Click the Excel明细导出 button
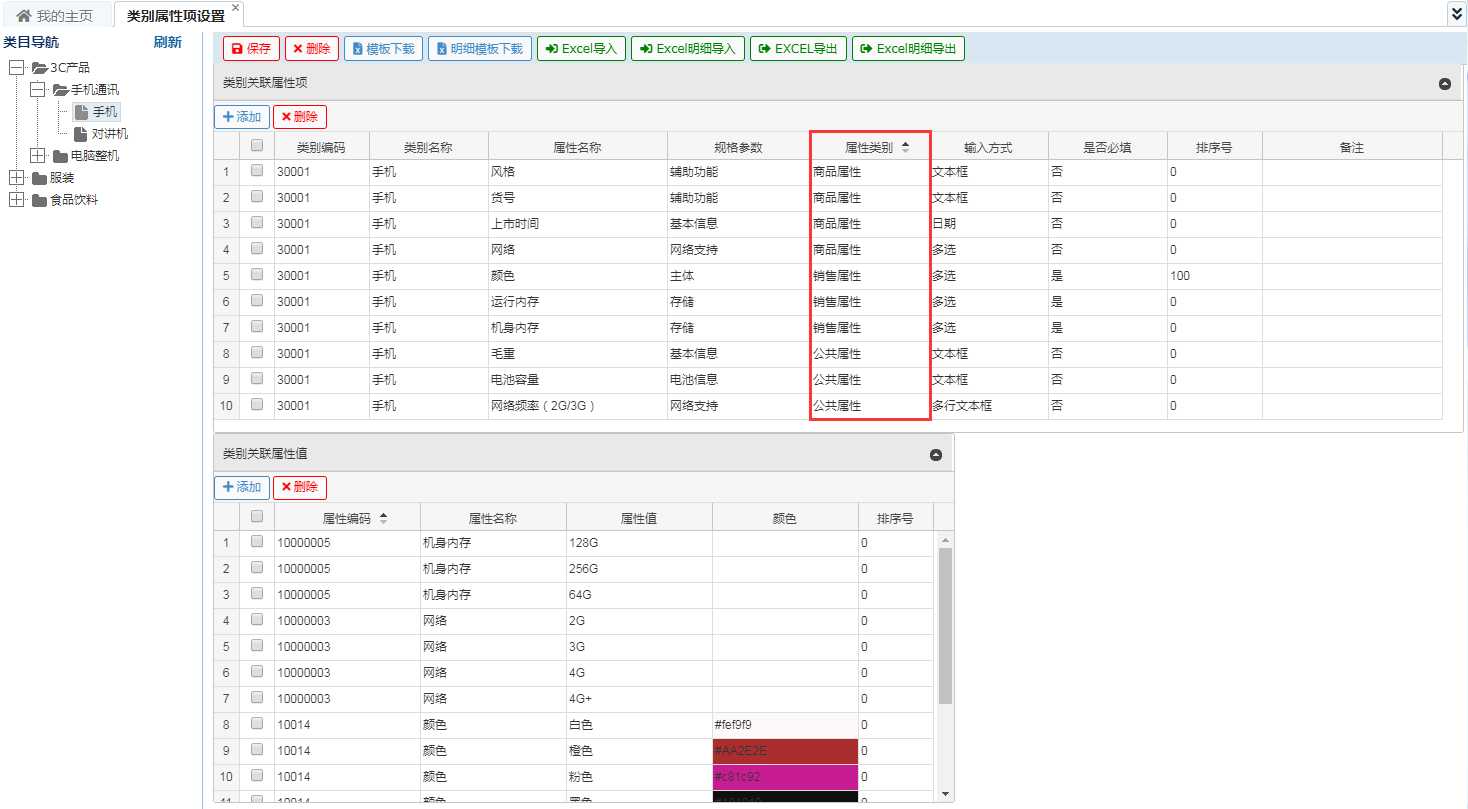Viewport: 1468px width, 809px height. 908,49
